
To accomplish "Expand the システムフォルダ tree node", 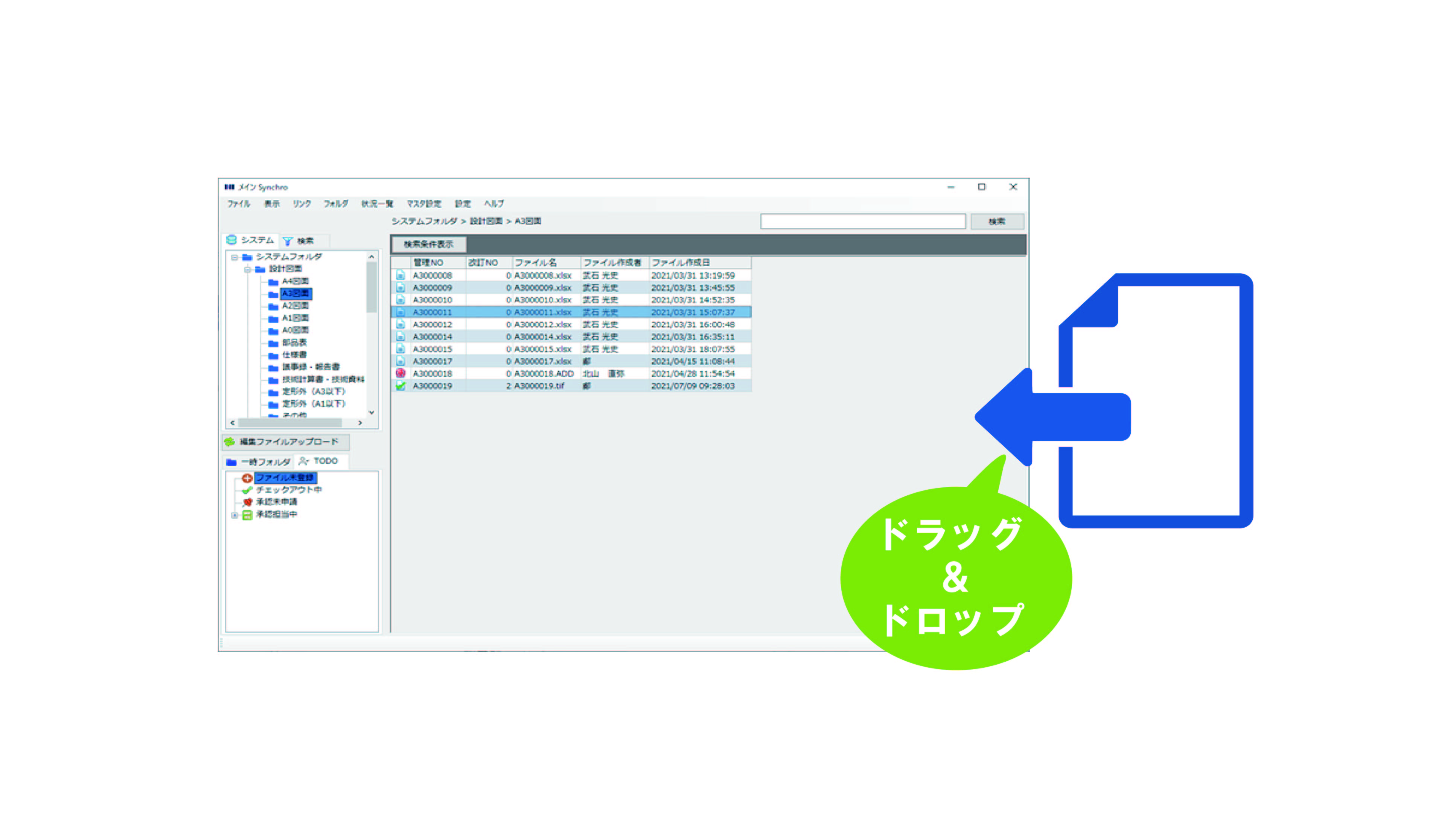I will [x=232, y=258].
